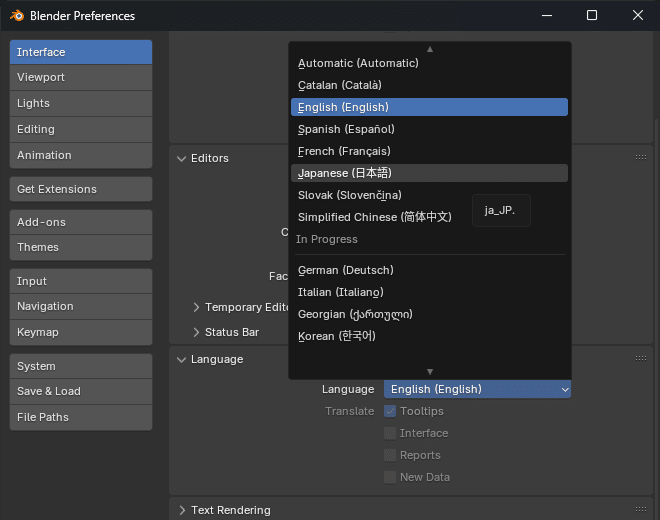Screen dimensions: 660x520
Task: Expand the Text Rendering panel
Action: pos(181,510)
